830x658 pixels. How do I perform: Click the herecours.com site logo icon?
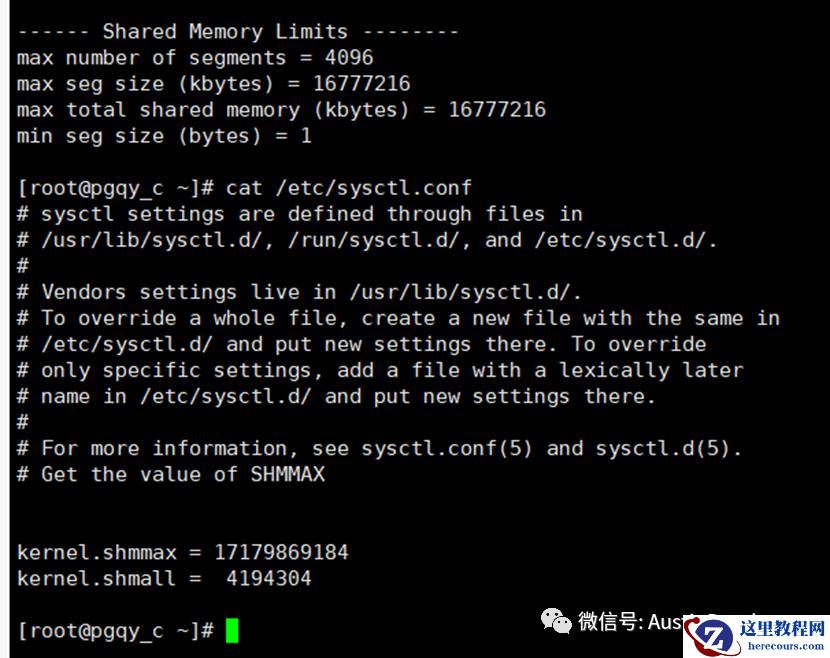[712, 637]
